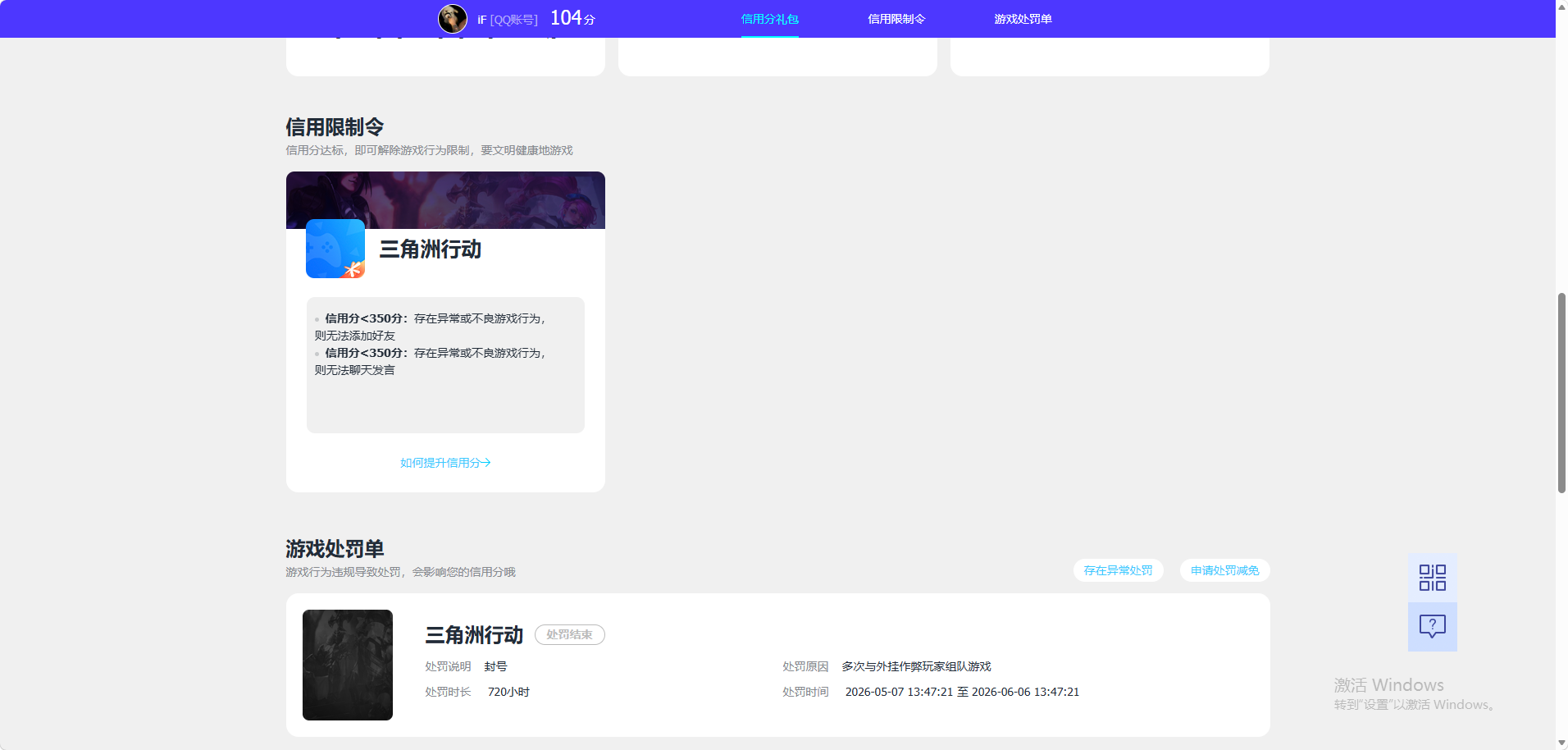Open 如何提升信用分 link
This screenshot has width=1568, height=750.
tap(445, 463)
